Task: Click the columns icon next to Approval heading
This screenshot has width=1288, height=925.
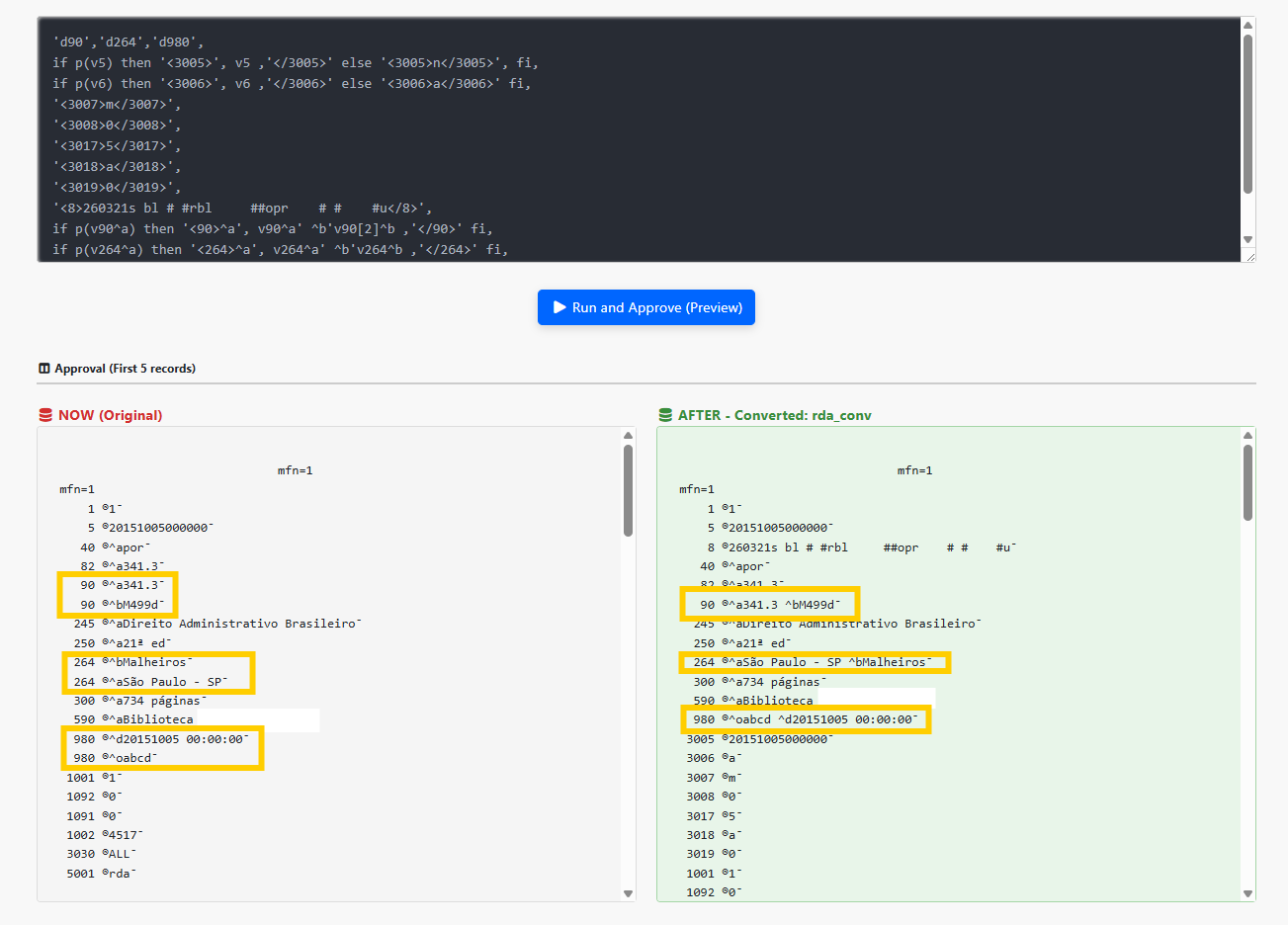Action: [43, 369]
